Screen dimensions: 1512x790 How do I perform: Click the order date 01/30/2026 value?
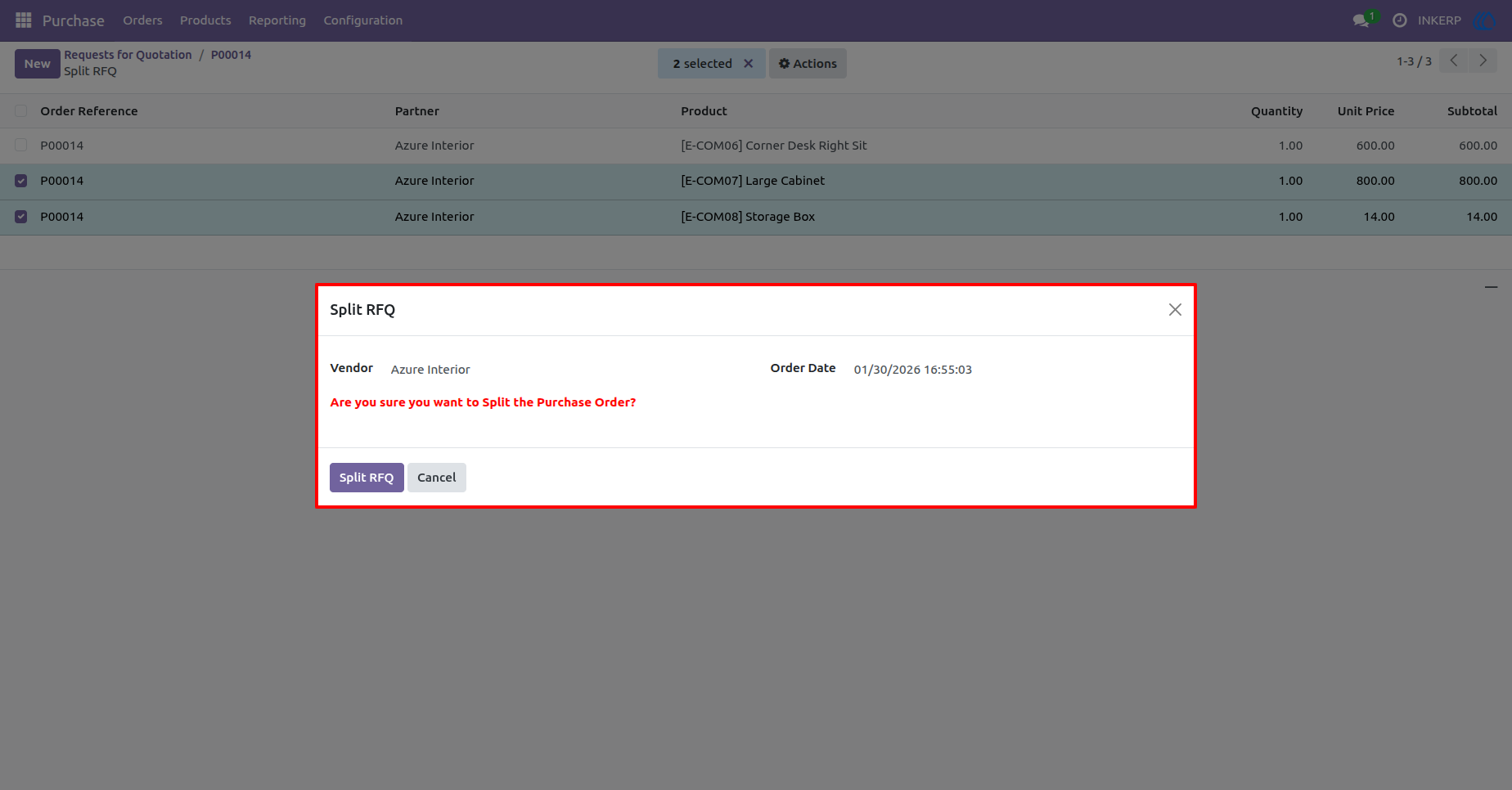point(913,370)
